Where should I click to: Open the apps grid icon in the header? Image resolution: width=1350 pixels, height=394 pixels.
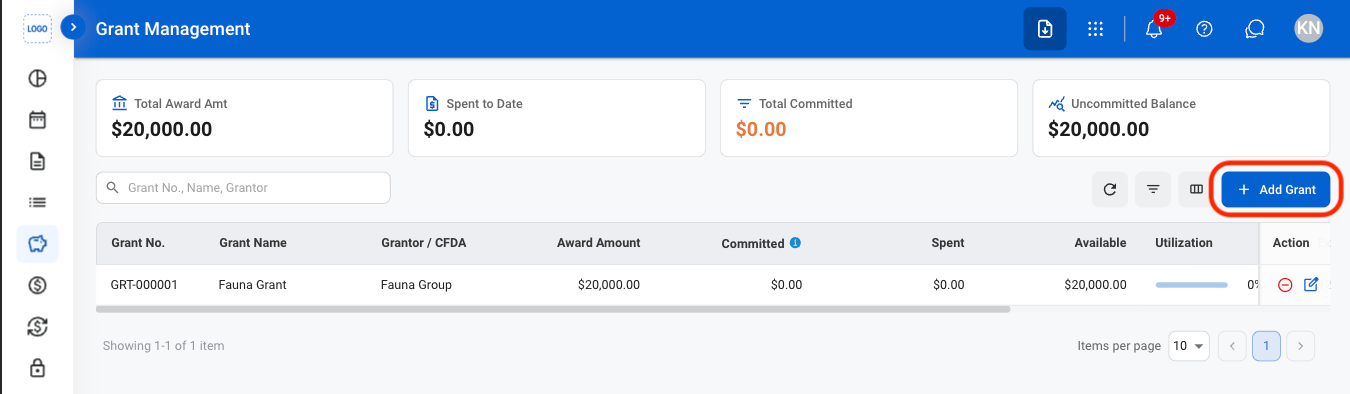1095,29
